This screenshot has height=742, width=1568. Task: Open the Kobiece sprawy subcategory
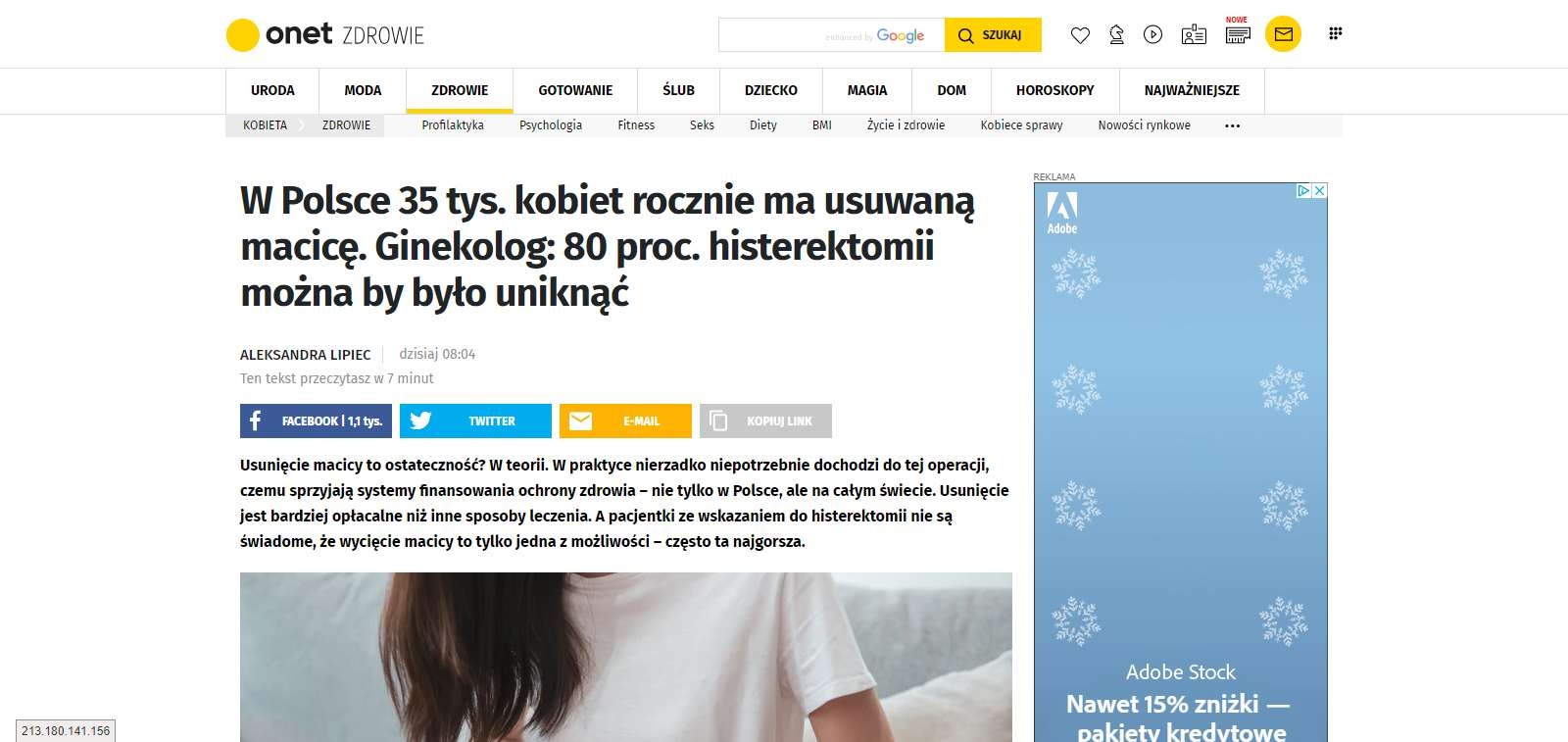tap(1021, 125)
